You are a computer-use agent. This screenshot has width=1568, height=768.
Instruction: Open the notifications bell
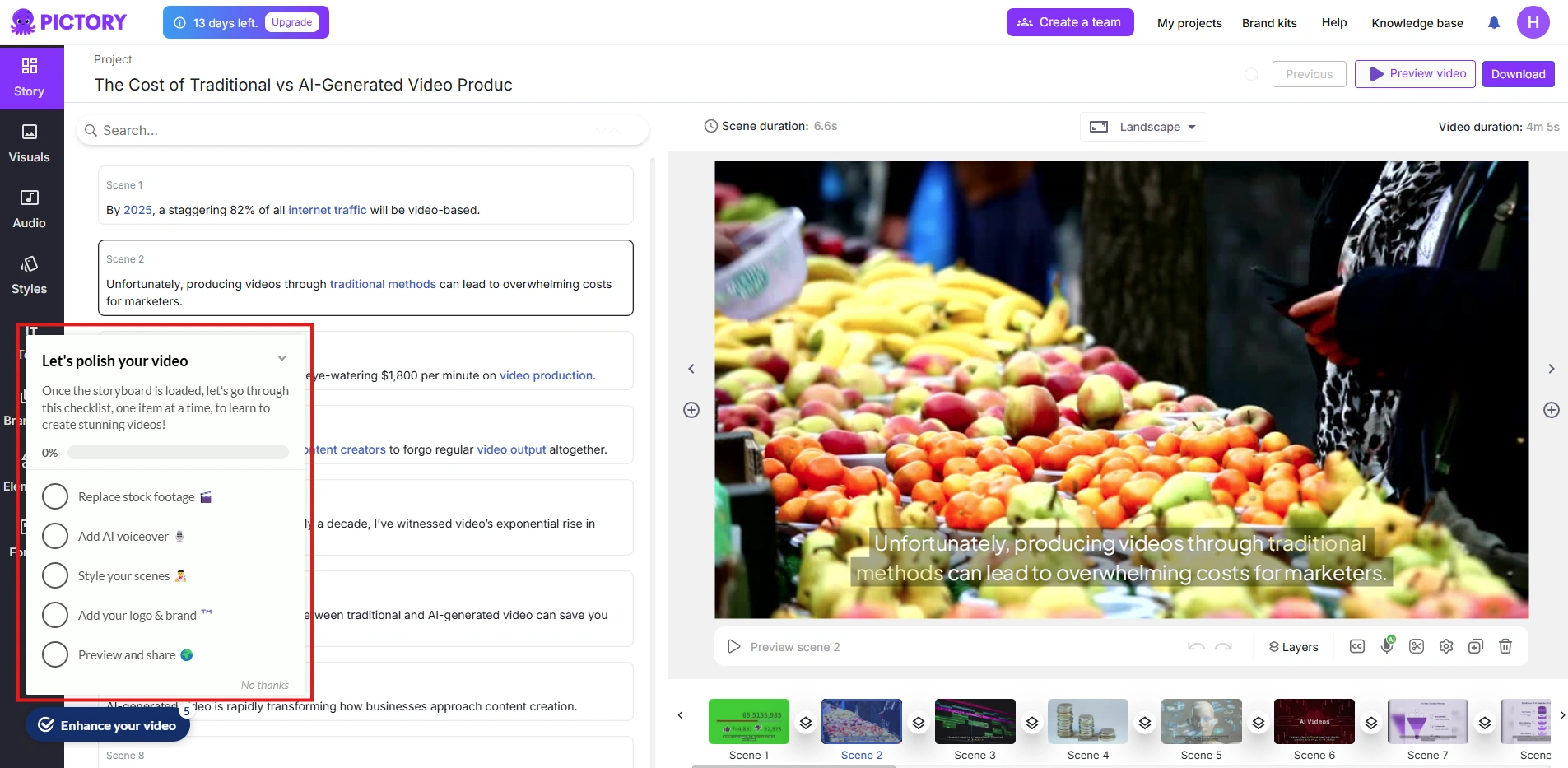(1494, 23)
